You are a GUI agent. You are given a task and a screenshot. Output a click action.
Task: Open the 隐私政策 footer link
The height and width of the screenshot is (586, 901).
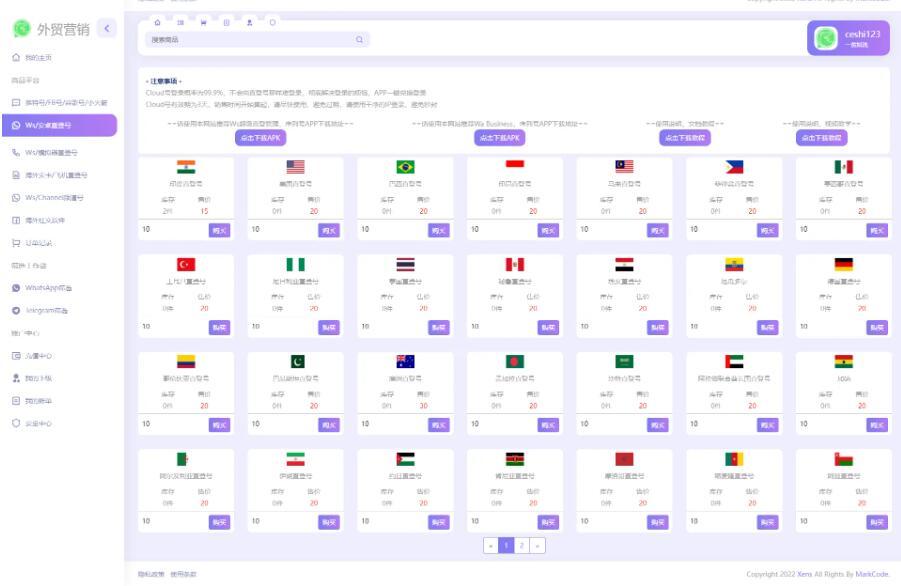[x=148, y=574]
